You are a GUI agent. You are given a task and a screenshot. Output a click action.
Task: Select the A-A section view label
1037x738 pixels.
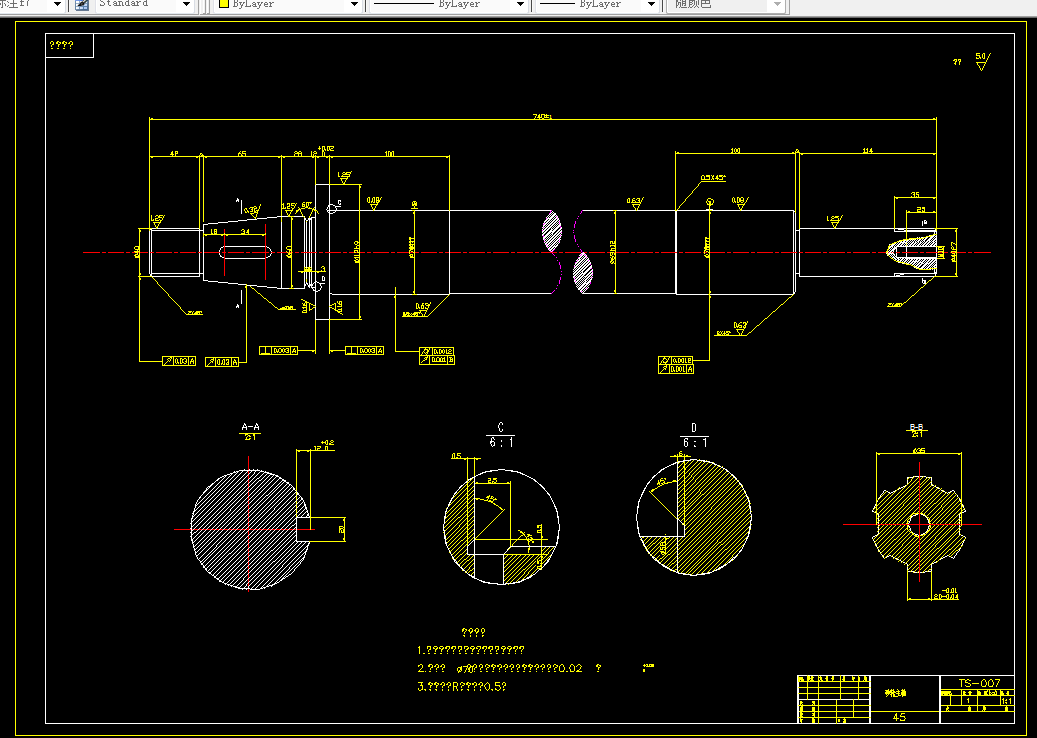click(250, 427)
